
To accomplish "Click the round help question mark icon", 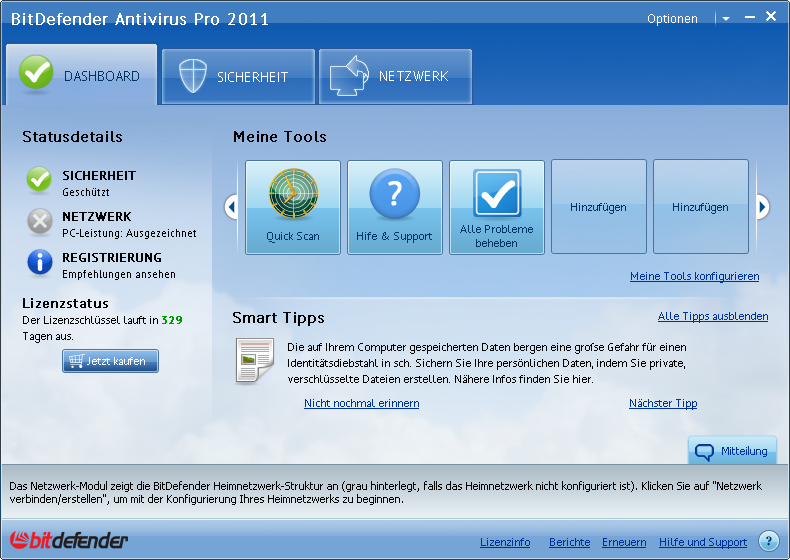I will tap(768, 541).
